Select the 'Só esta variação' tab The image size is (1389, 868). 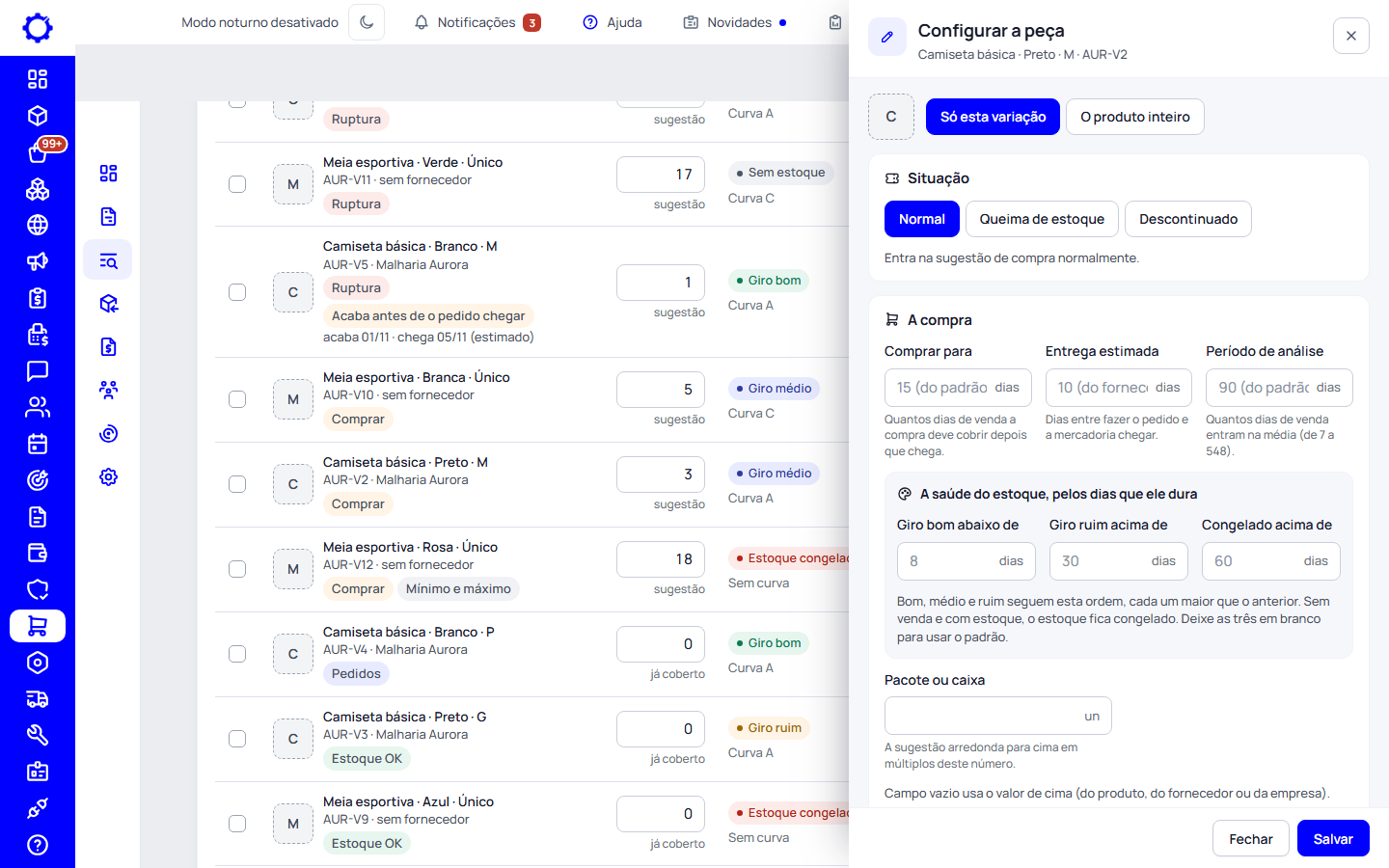tap(993, 117)
